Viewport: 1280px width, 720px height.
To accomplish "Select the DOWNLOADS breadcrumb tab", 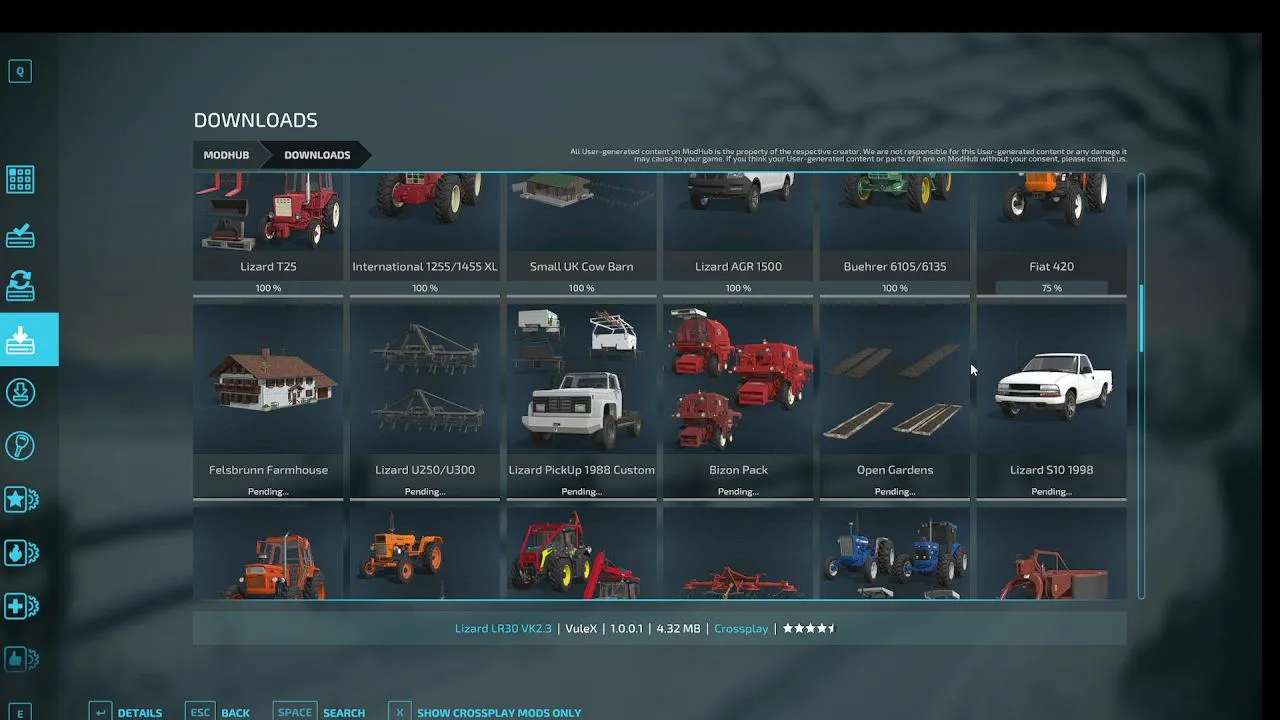I will (317, 155).
